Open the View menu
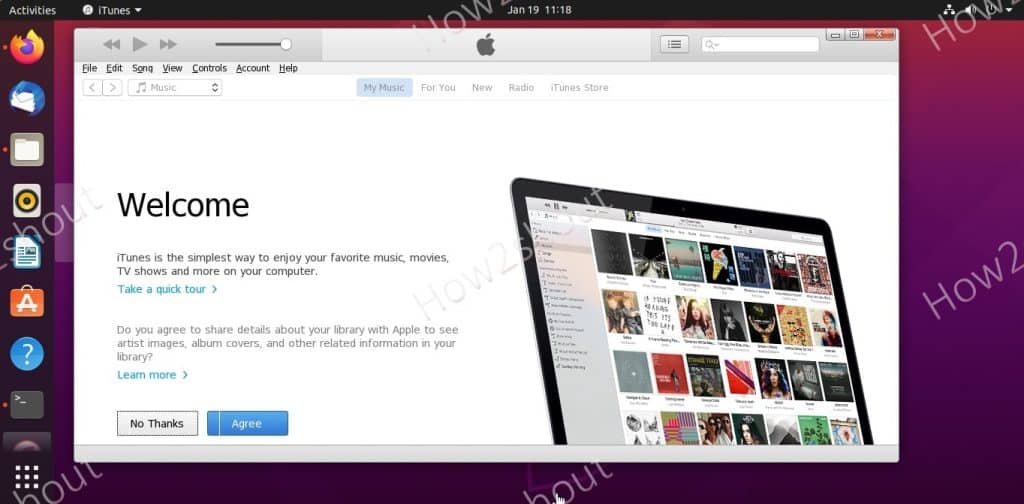Image resolution: width=1024 pixels, height=504 pixels. (x=172, y=68)
